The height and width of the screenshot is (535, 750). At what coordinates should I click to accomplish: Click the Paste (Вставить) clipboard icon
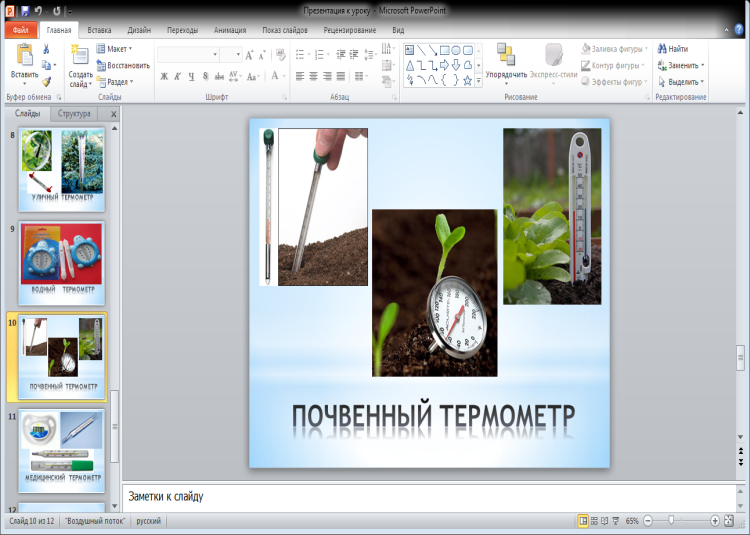[23, 55]
